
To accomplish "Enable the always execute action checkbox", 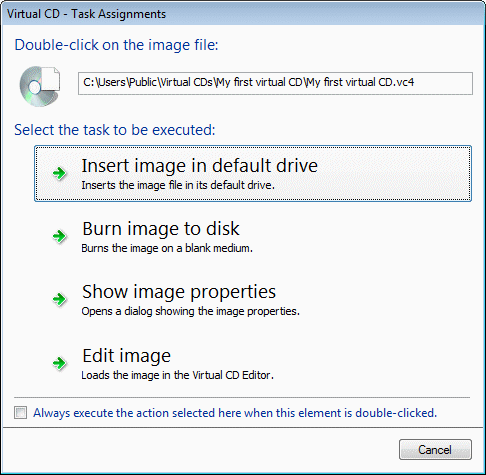I will [x=21, y=413].
